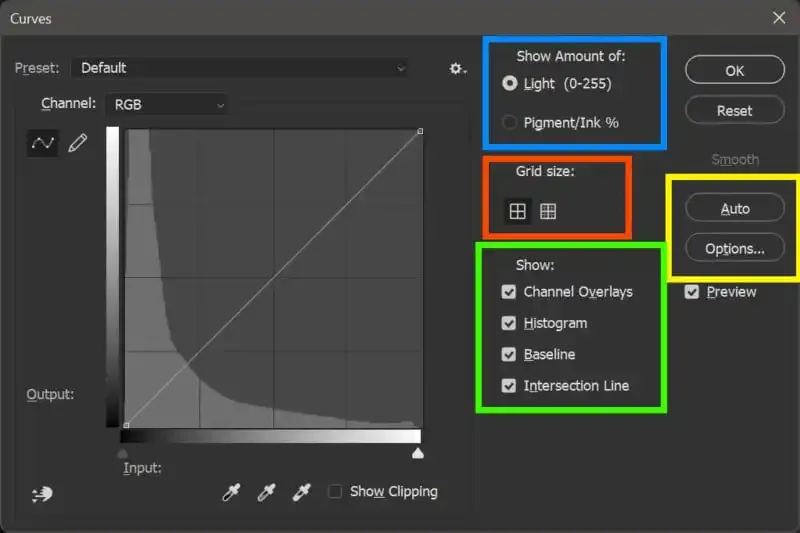The image size is (800, 533).
Task: Open the Preset dropdown showing Default
Action: pos(240,68)
